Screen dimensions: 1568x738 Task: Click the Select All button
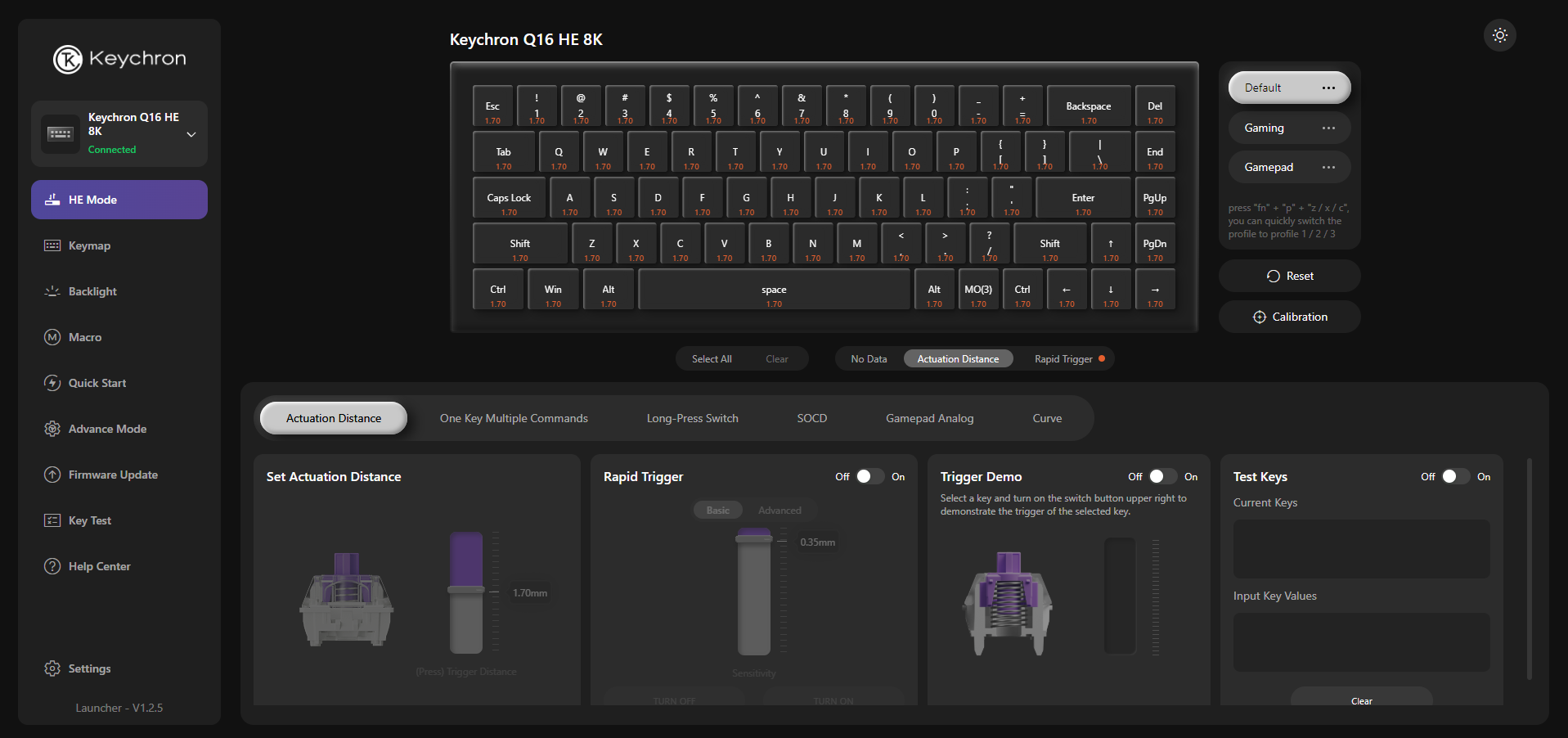(x=712, y=359)
